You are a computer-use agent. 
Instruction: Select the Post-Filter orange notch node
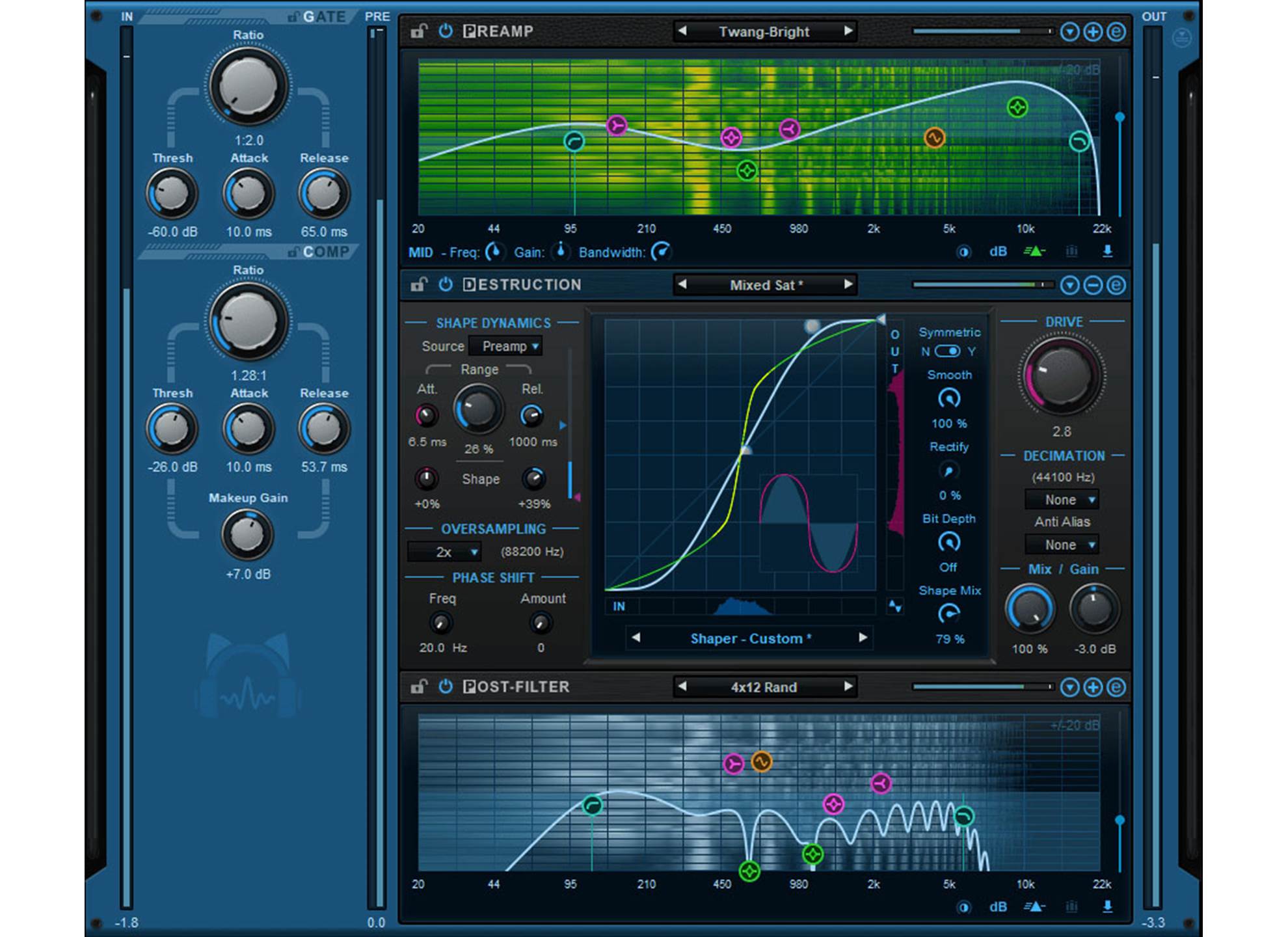(x=761, y=761)
